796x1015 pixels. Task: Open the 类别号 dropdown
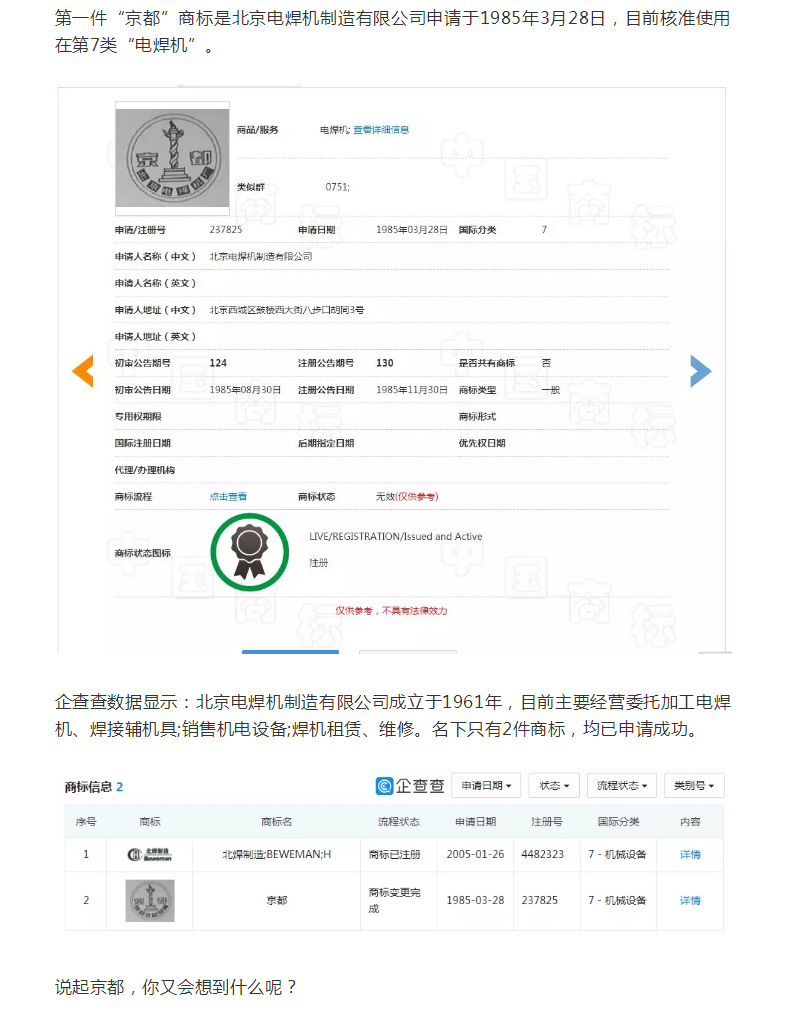pos(694,786)
